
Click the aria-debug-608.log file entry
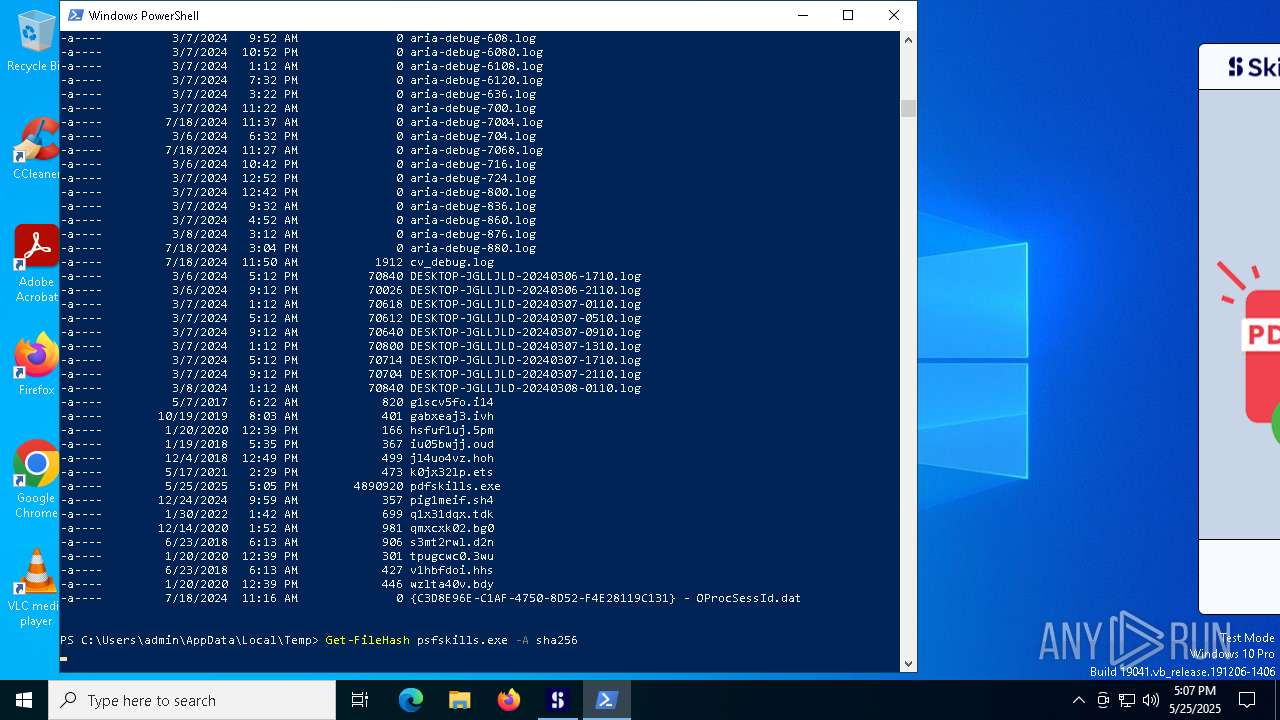pos(473,38)
